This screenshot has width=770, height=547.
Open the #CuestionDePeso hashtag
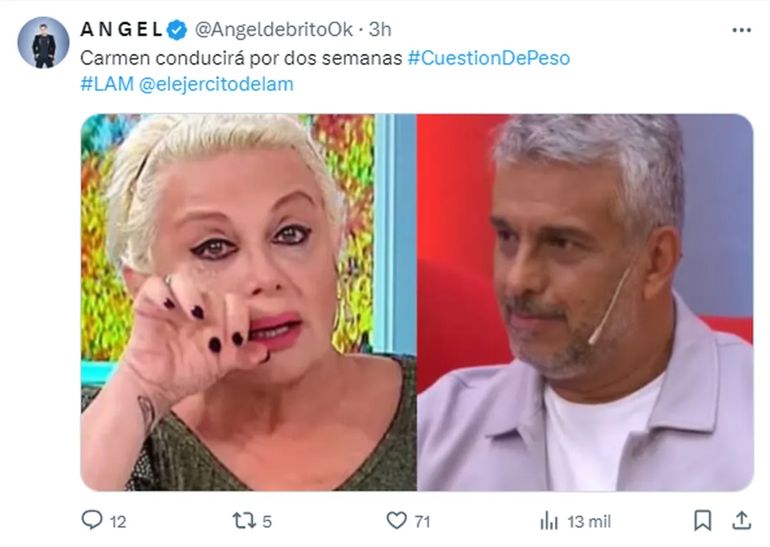click(x=489, y=58)
